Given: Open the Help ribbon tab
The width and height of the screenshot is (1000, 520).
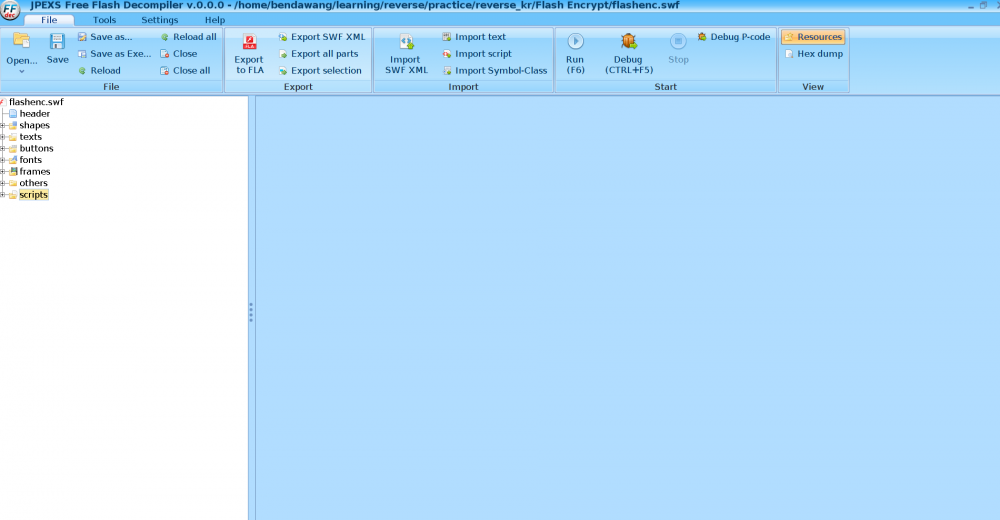Looking at the screenshot, I should click(215, 20).
